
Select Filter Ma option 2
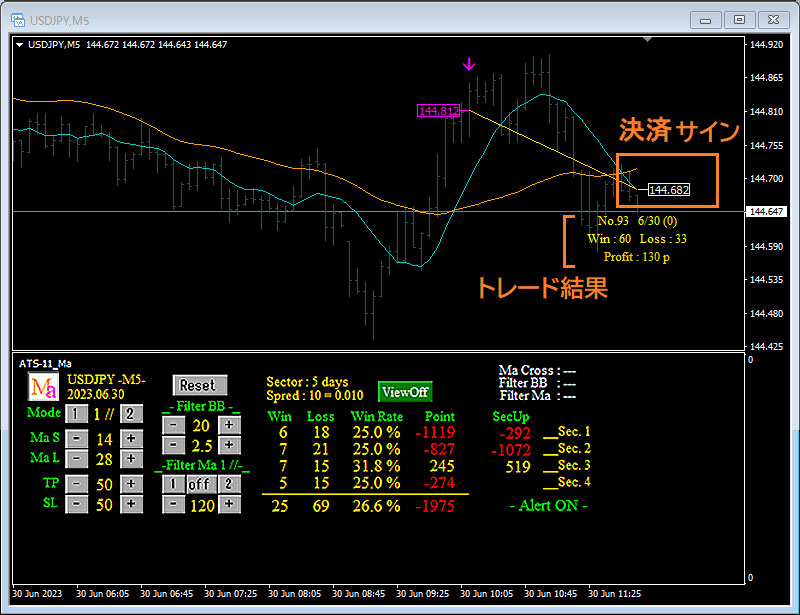click(229, 483)
